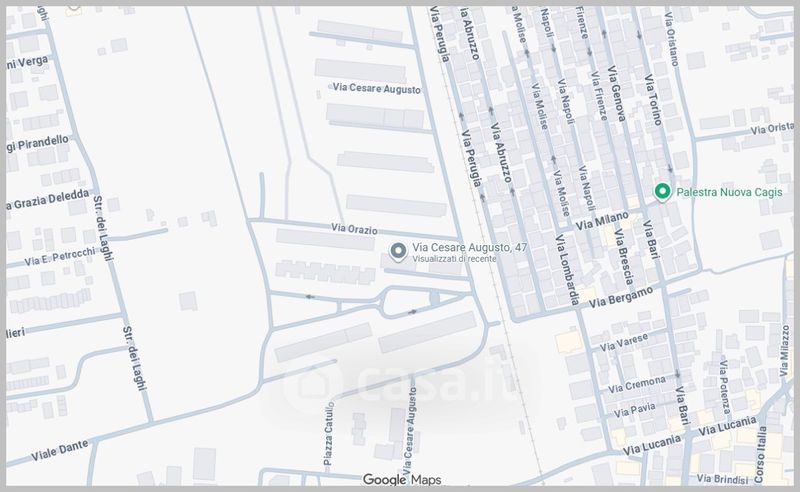Click the Visualizzati di recente text
The height and width of the screenshot is (492, 800).
[453, 259]
